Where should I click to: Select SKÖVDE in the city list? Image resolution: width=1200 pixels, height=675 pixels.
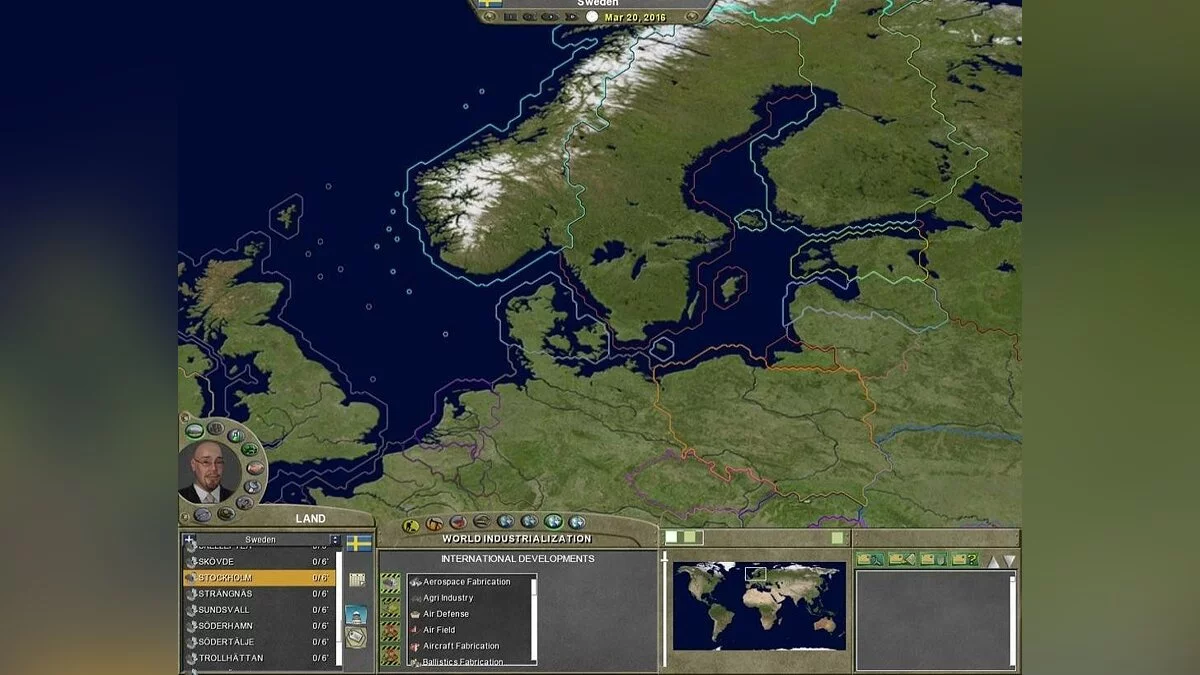259,562
